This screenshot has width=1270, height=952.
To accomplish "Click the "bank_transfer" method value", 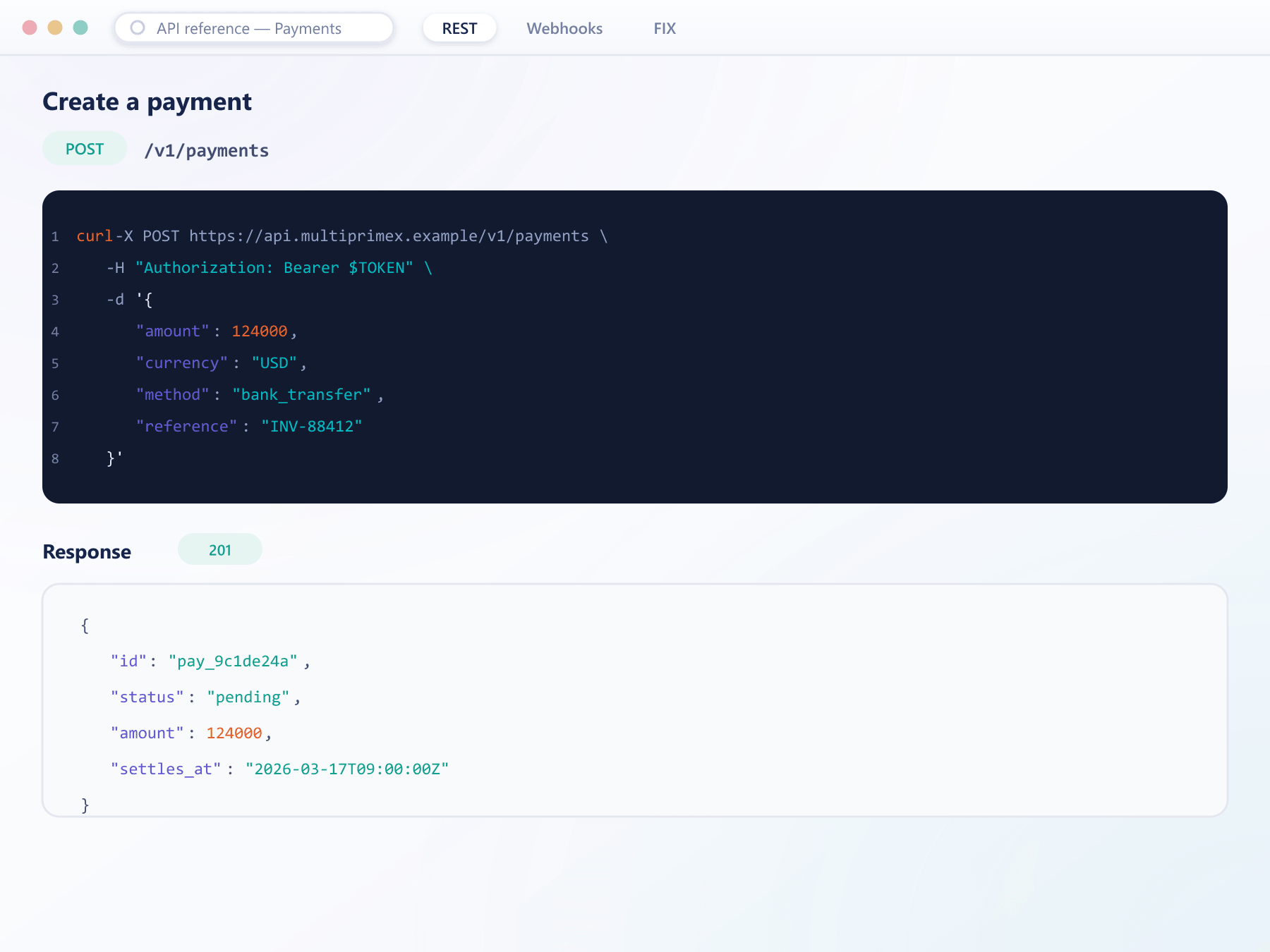I will click(301, 395).
